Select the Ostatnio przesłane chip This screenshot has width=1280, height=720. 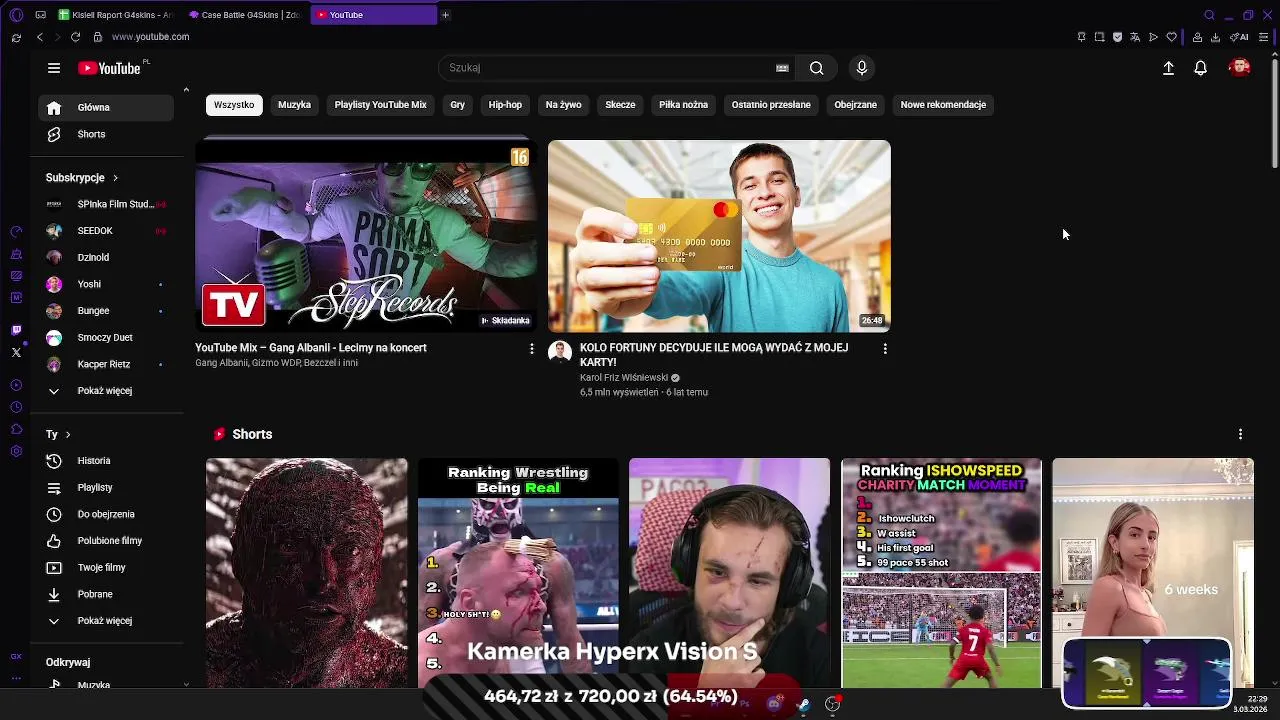tap(771, 105)
